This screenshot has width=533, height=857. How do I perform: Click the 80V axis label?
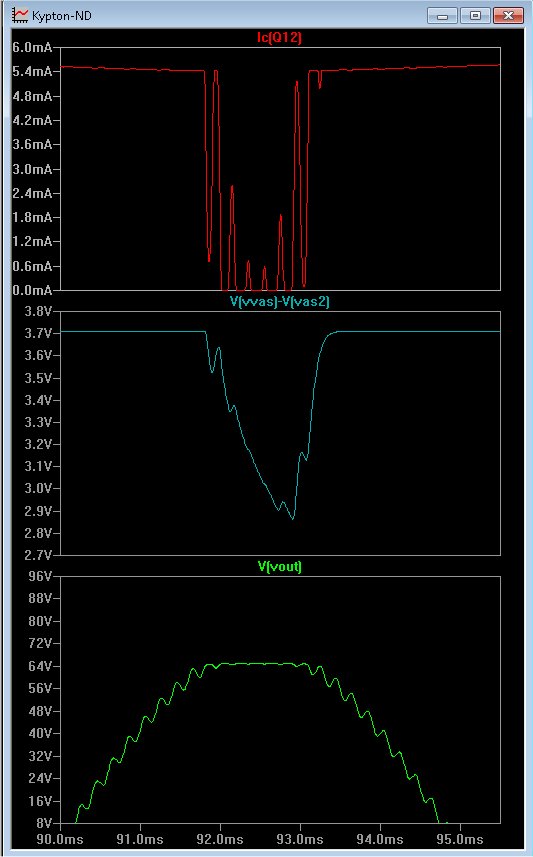coord(40,621)
